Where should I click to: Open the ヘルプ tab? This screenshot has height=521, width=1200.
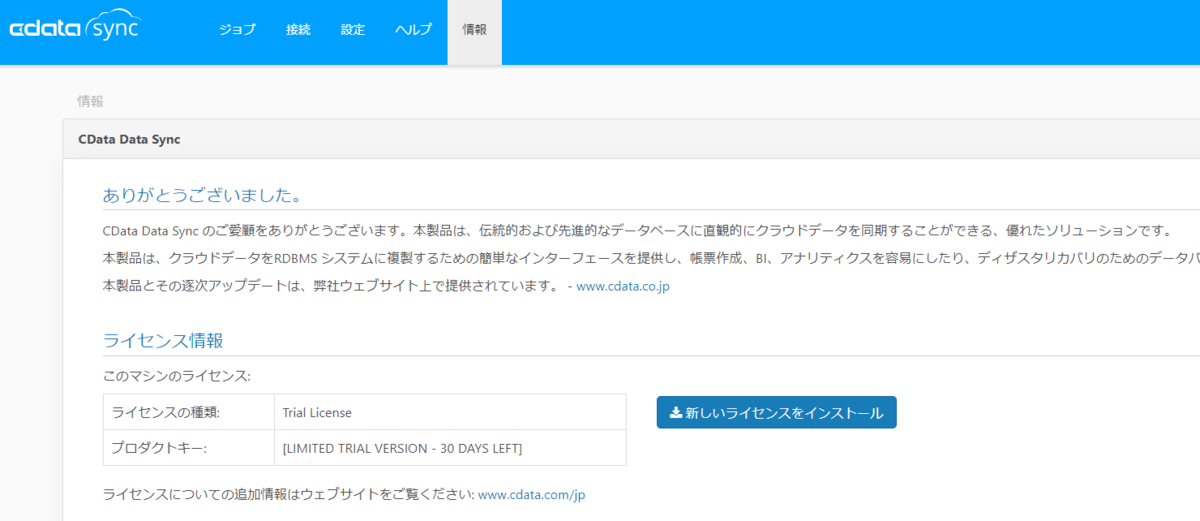[413, 30]
